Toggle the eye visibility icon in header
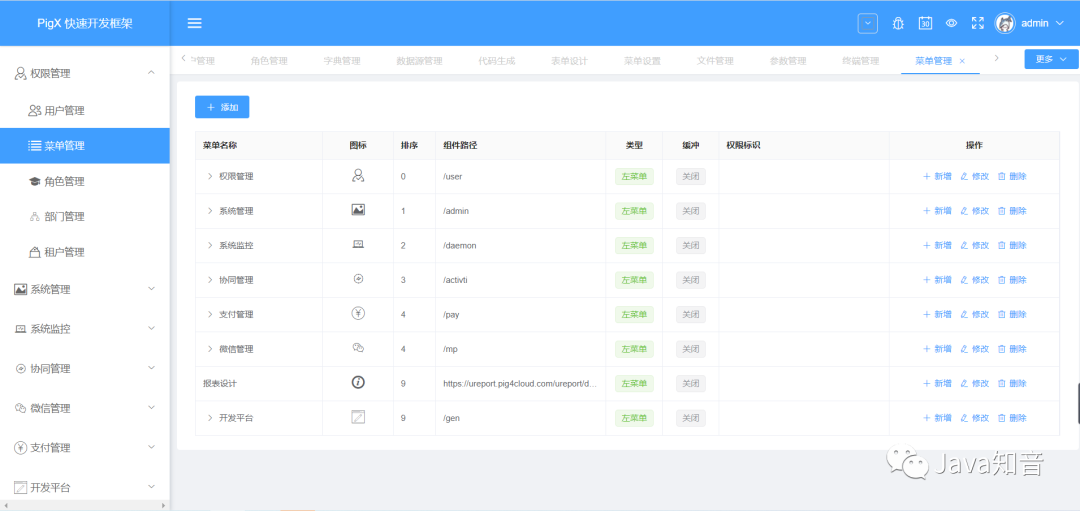Screen dimensions: 1080x511 click(952, 23)
